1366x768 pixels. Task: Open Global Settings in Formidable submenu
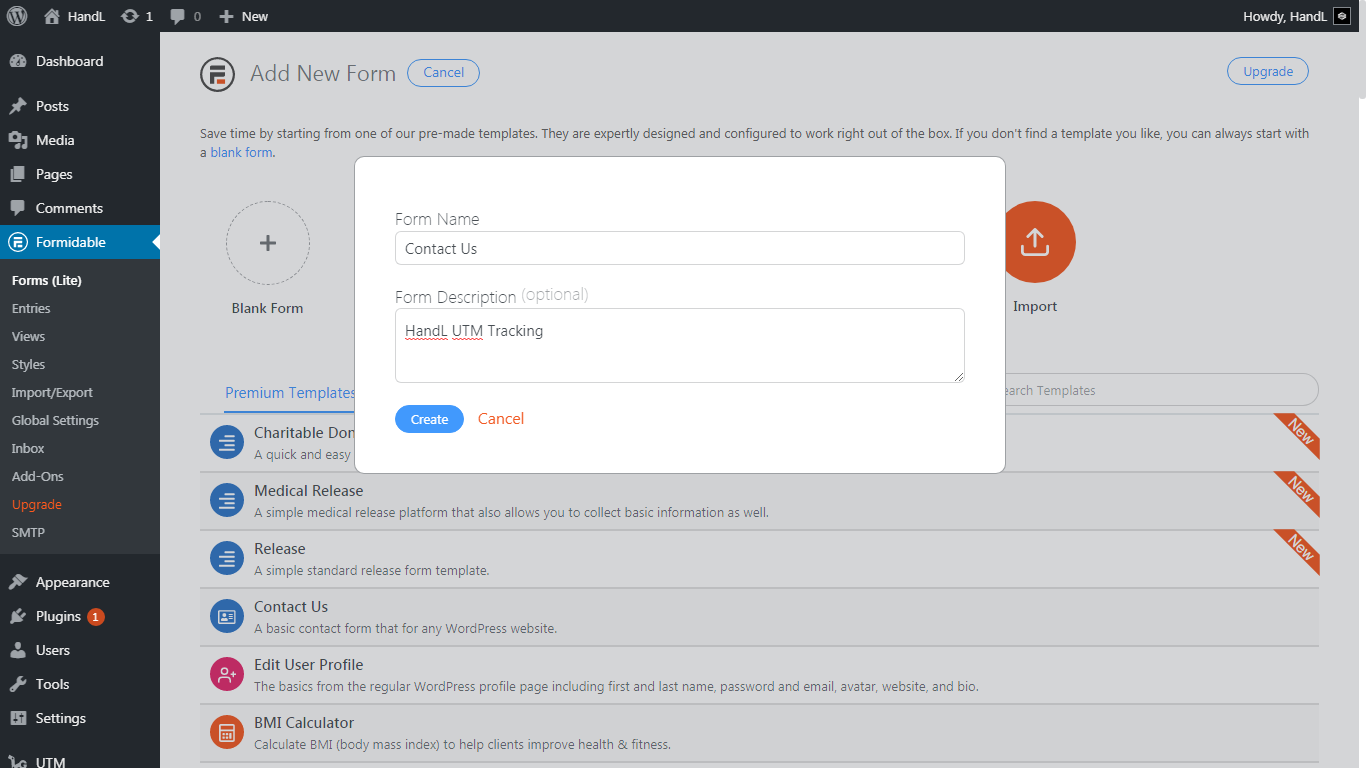click(55, 421)
